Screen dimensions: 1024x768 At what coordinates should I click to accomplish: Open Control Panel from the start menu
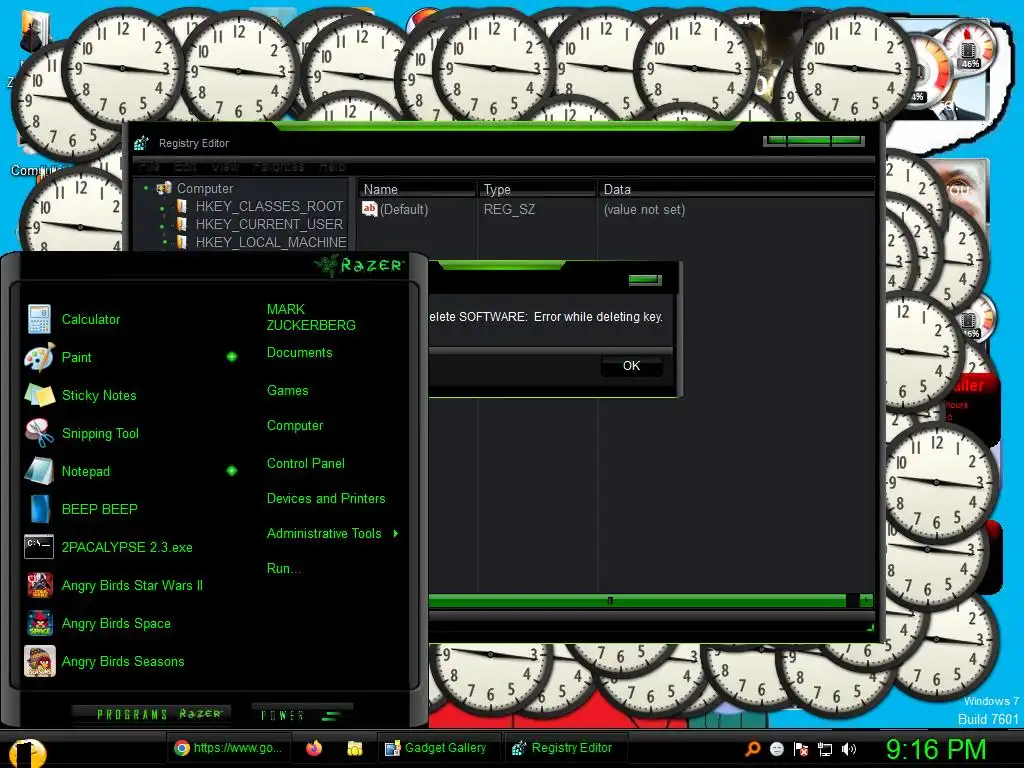coord(306,463)
